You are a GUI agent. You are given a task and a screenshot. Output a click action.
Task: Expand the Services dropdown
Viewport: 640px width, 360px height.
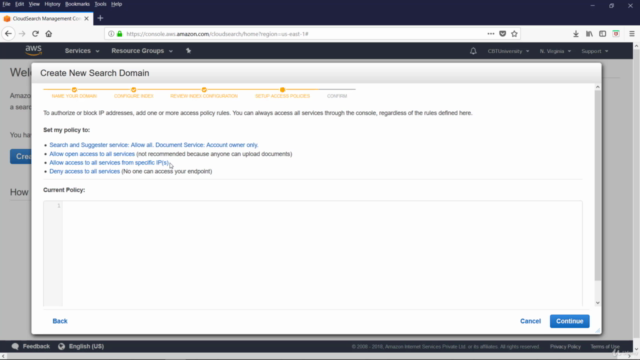(x=82, y=51)
